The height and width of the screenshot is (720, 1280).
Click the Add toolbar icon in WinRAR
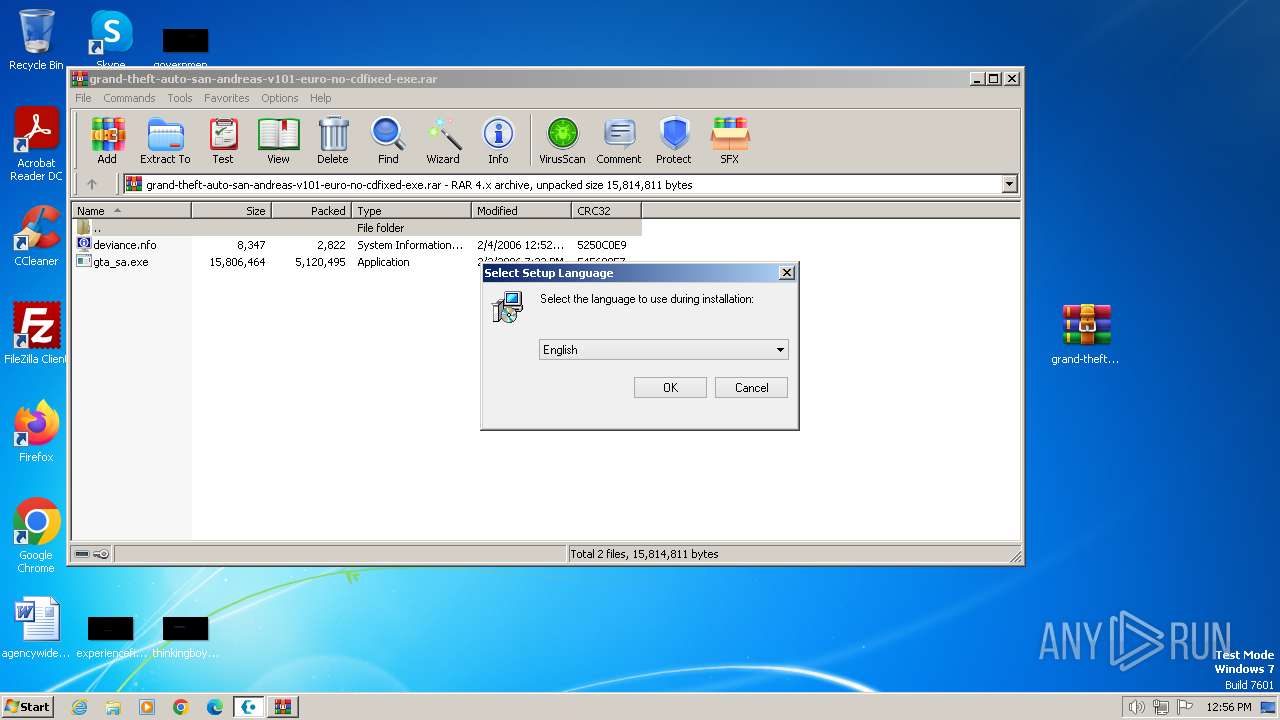pyautogui.click(x=107, y=140)
